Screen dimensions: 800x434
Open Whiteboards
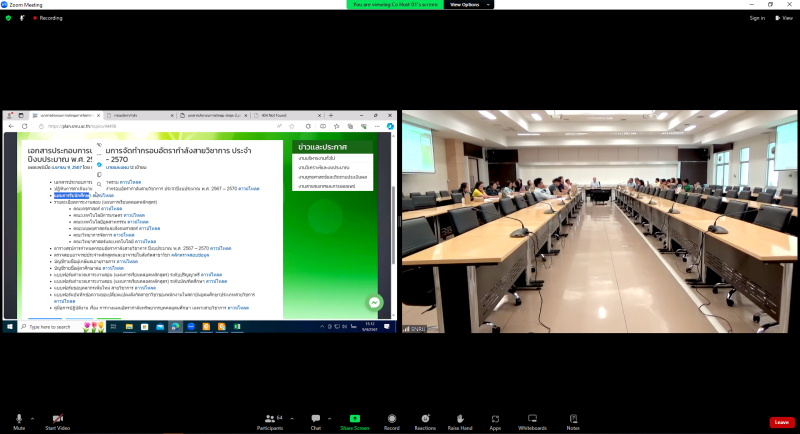[x=532, y=418]
